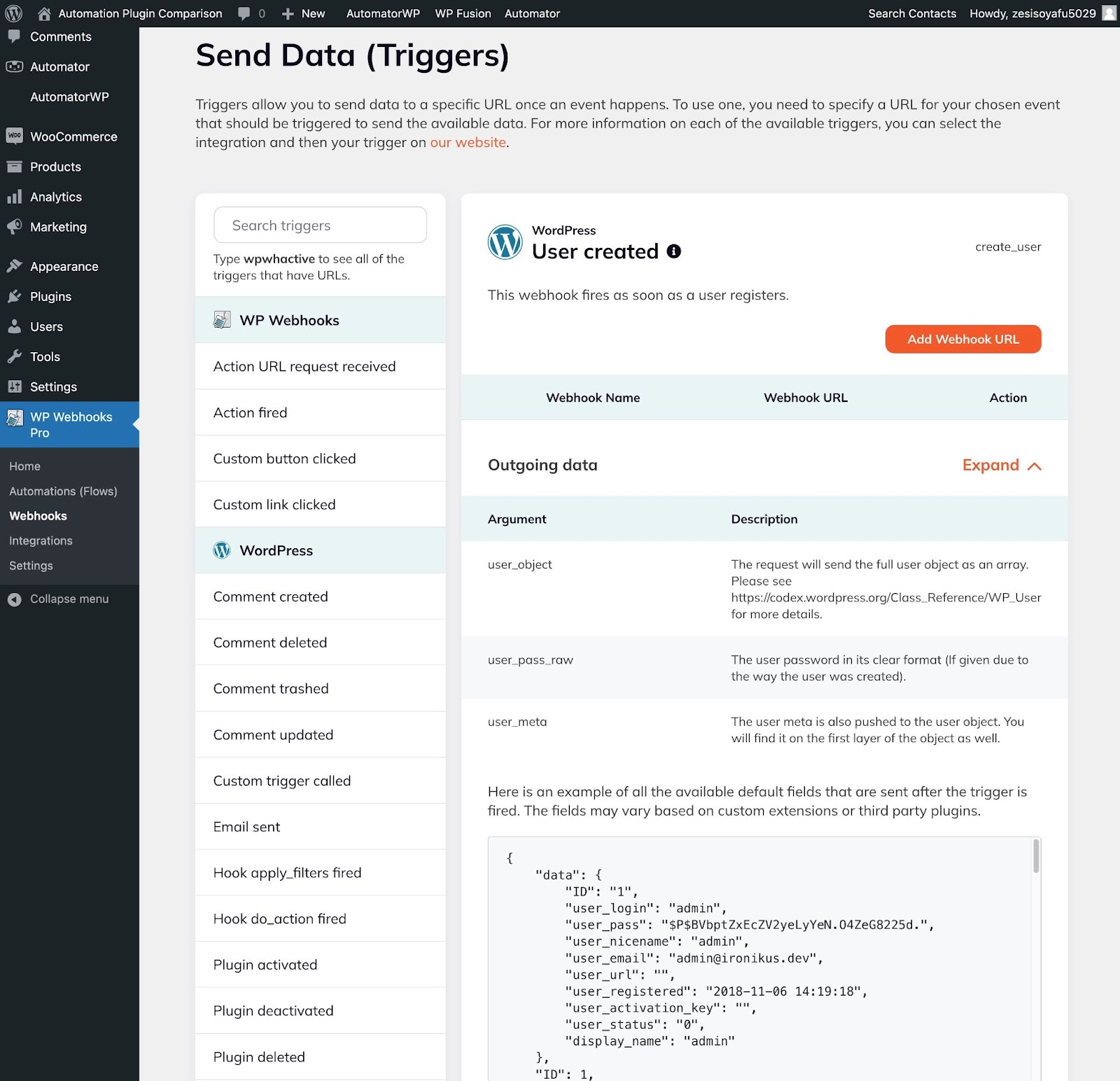Open Automations (Flows) submenu item

coord(63,491)
